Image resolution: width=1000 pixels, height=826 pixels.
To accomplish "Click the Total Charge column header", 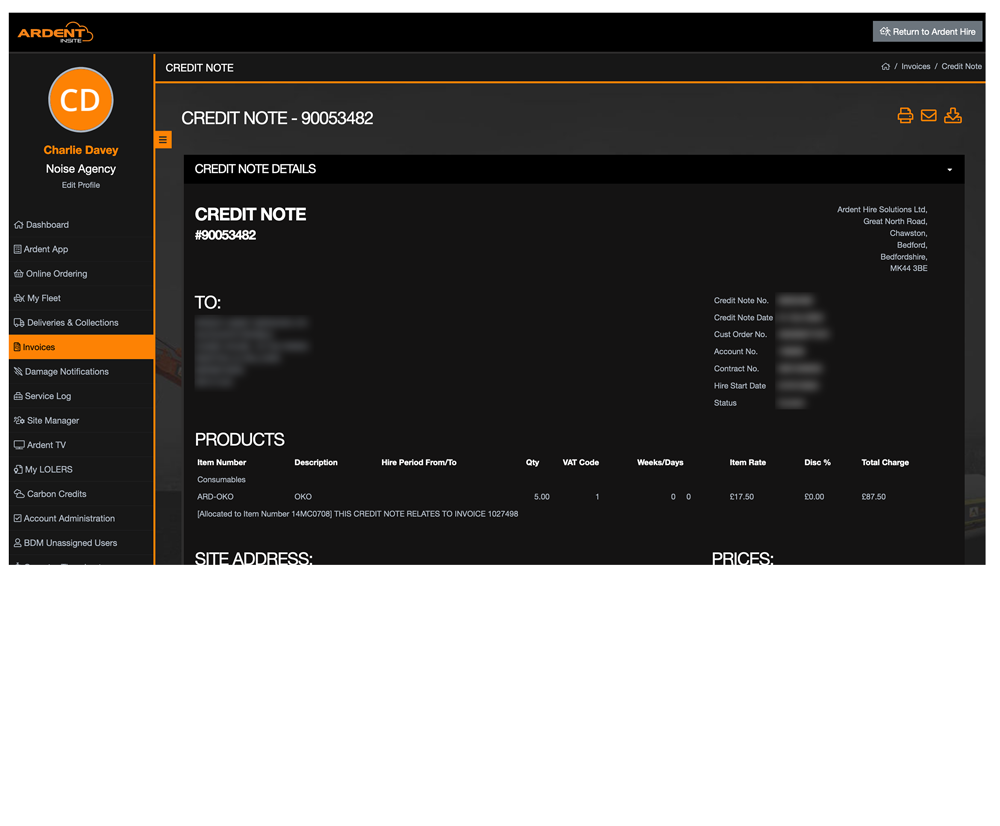I will pos(885,462).
